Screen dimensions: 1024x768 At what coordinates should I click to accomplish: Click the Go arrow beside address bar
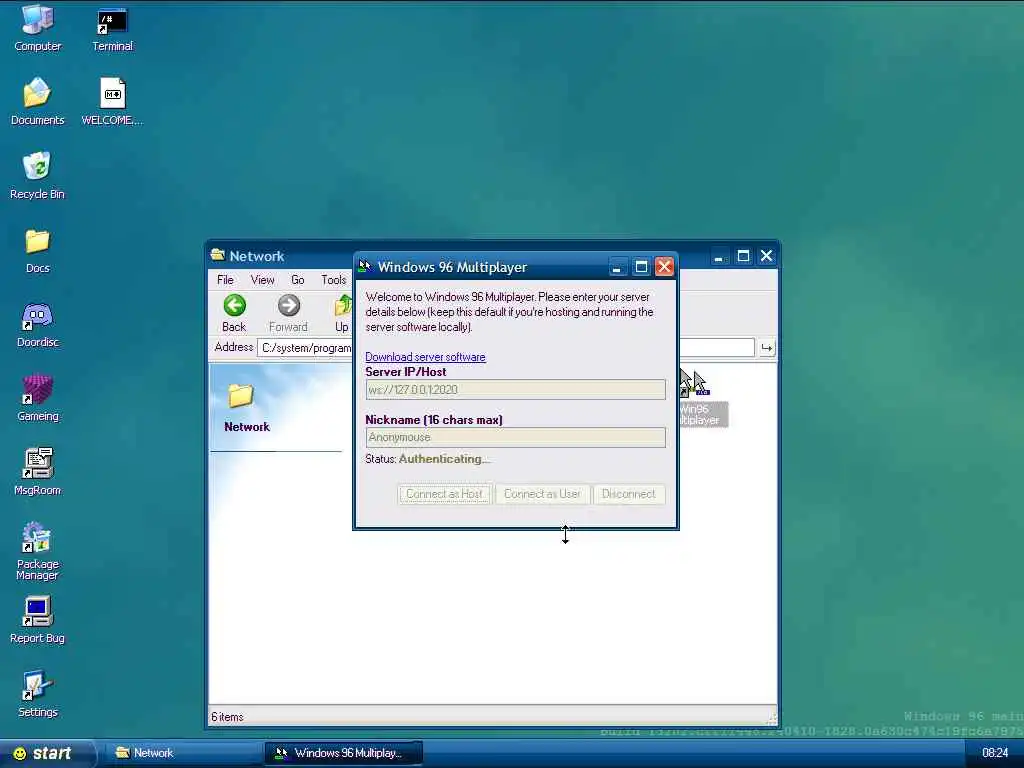click(767, 348)
